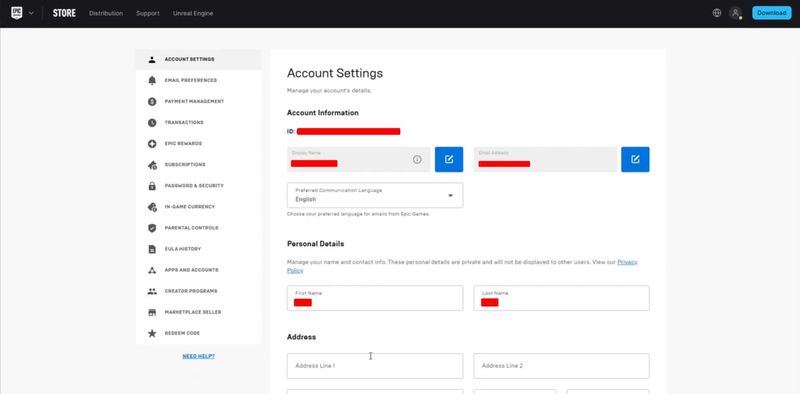The height and width of the screenshot is (394, 800).
Task: Expand Preferred Communication Language dropdown
Action: point(375,195)
